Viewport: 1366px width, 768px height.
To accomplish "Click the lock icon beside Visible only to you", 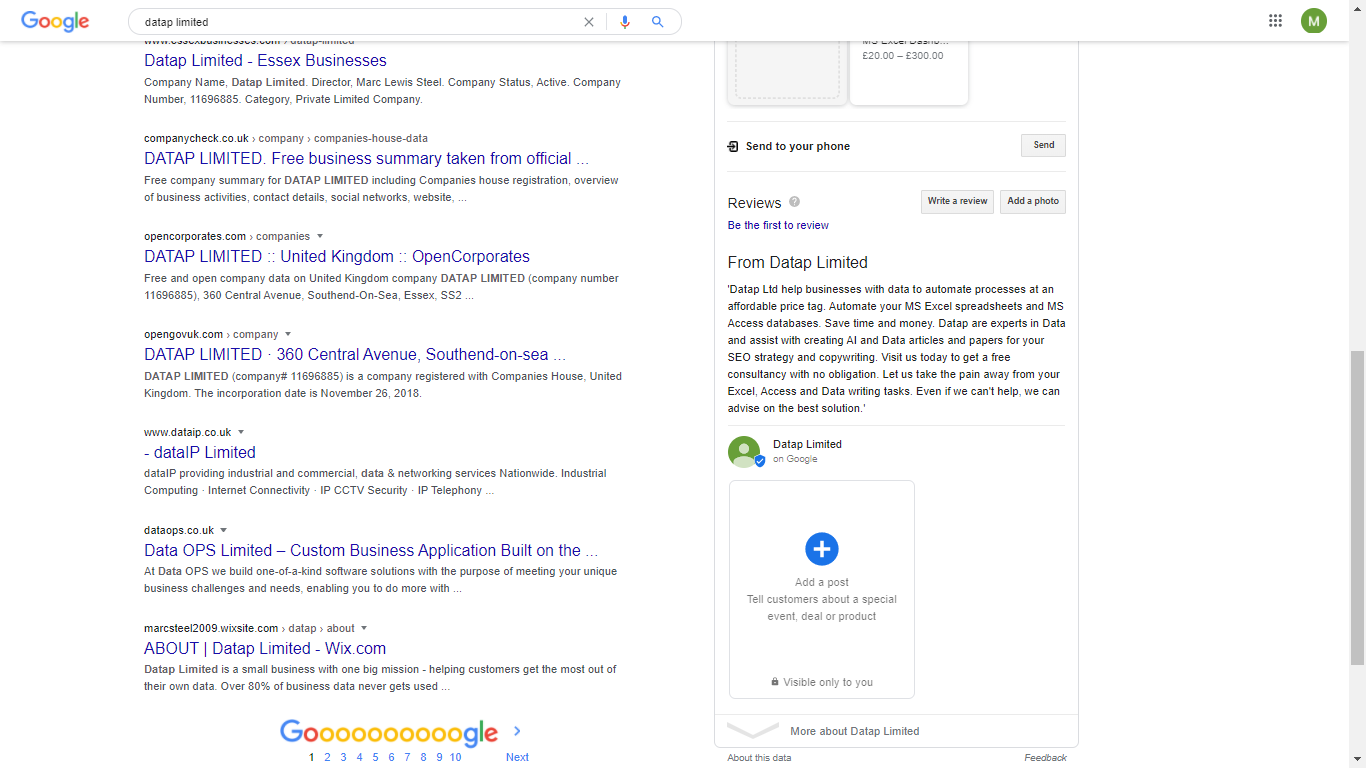I will coord(775,682).
